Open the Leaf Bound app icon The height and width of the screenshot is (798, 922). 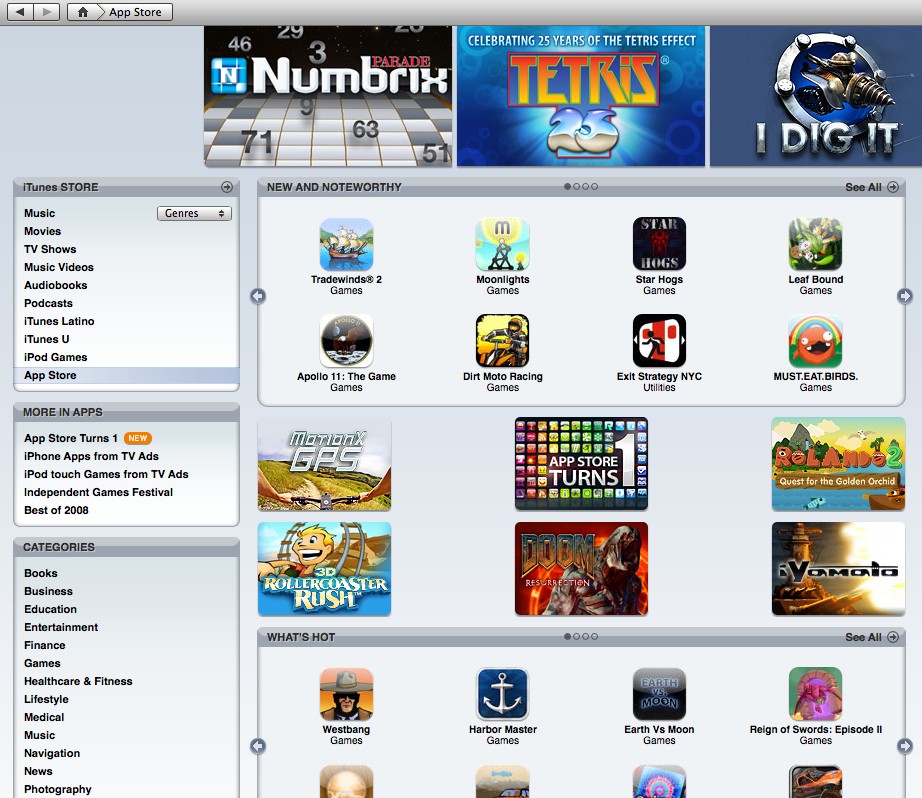point(816,244)
